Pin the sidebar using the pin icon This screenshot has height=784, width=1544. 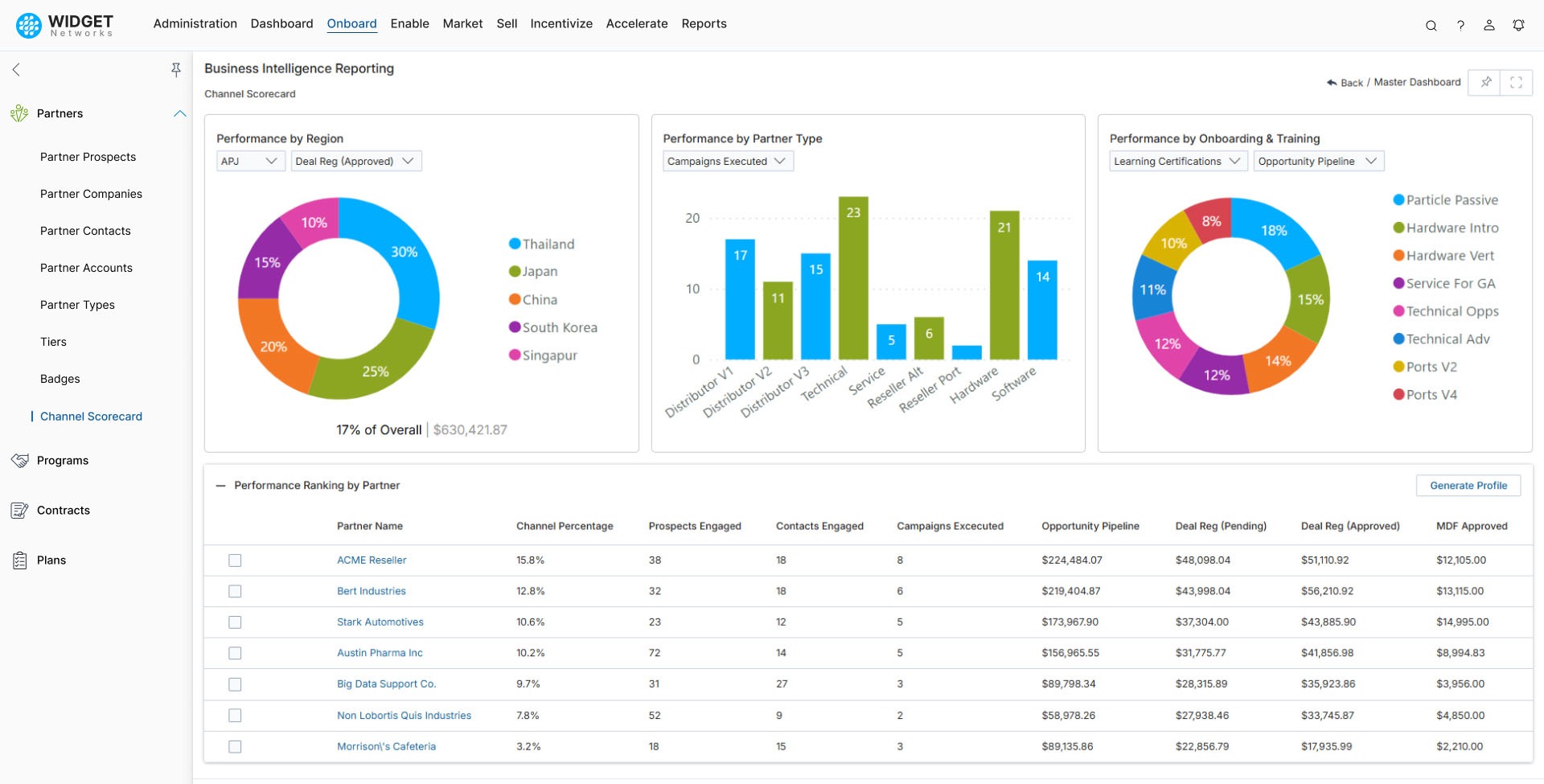[x=176, y=70]
